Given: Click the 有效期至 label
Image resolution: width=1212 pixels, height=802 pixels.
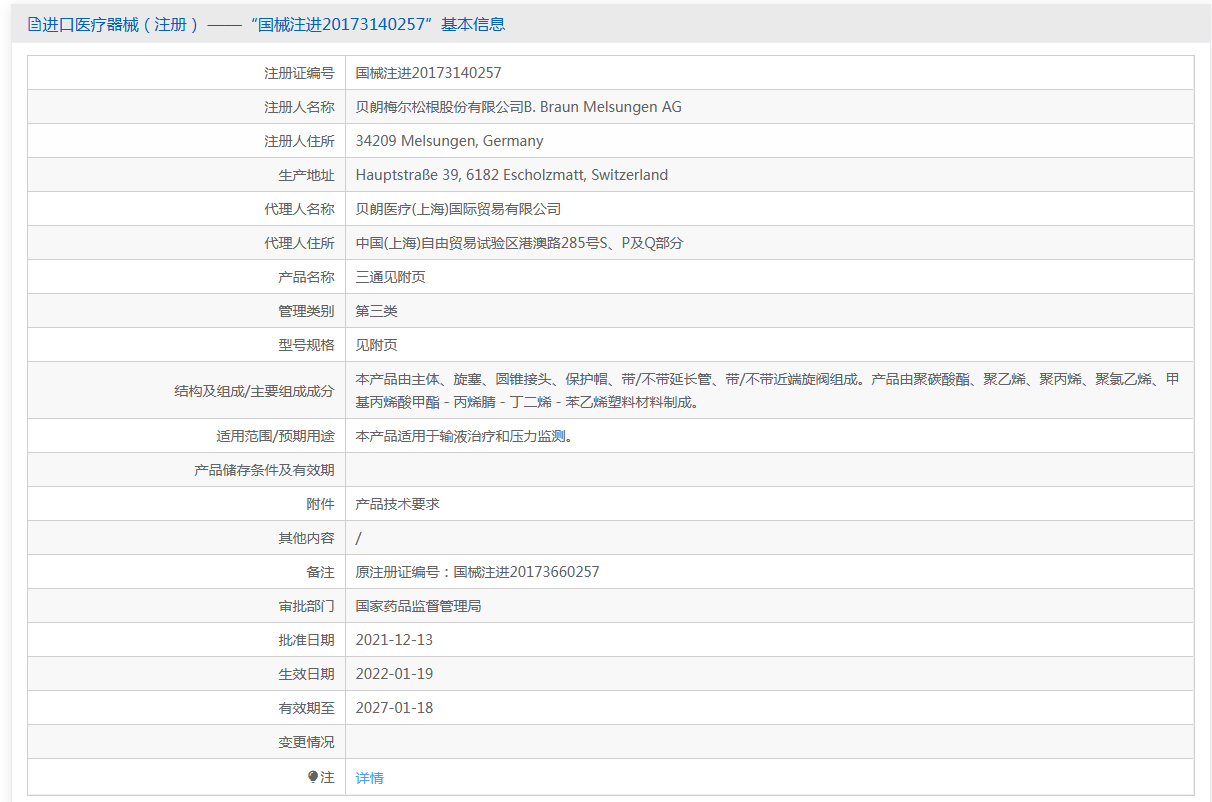Looking at the screenshot, I should pyautogui.click(x=306, y=708).
